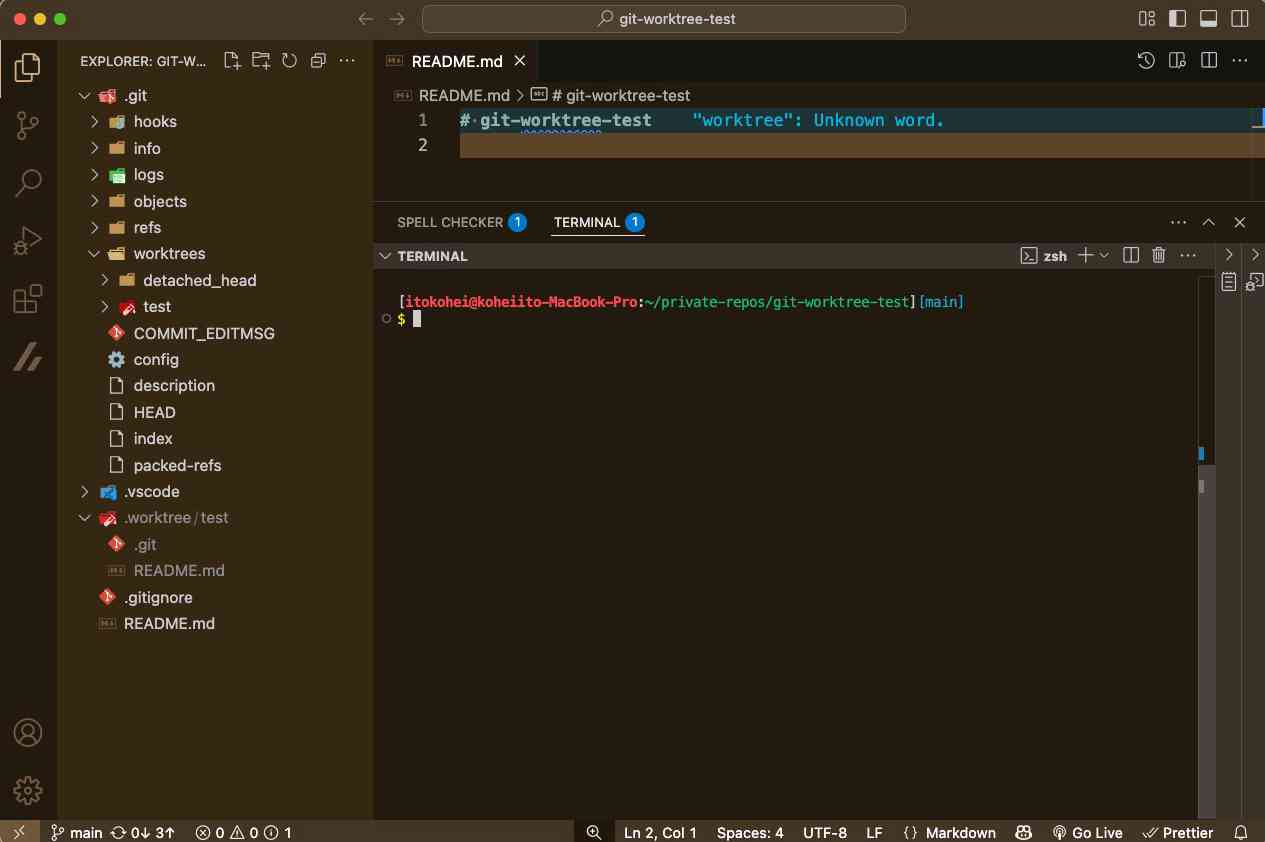
Task: Toggle the bottom panel layout button
Action: coord(1208,19)
